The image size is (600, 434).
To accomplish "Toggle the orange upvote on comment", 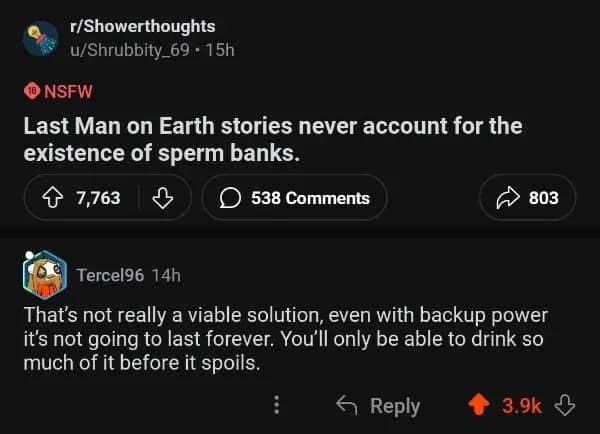I will point(481,405).
